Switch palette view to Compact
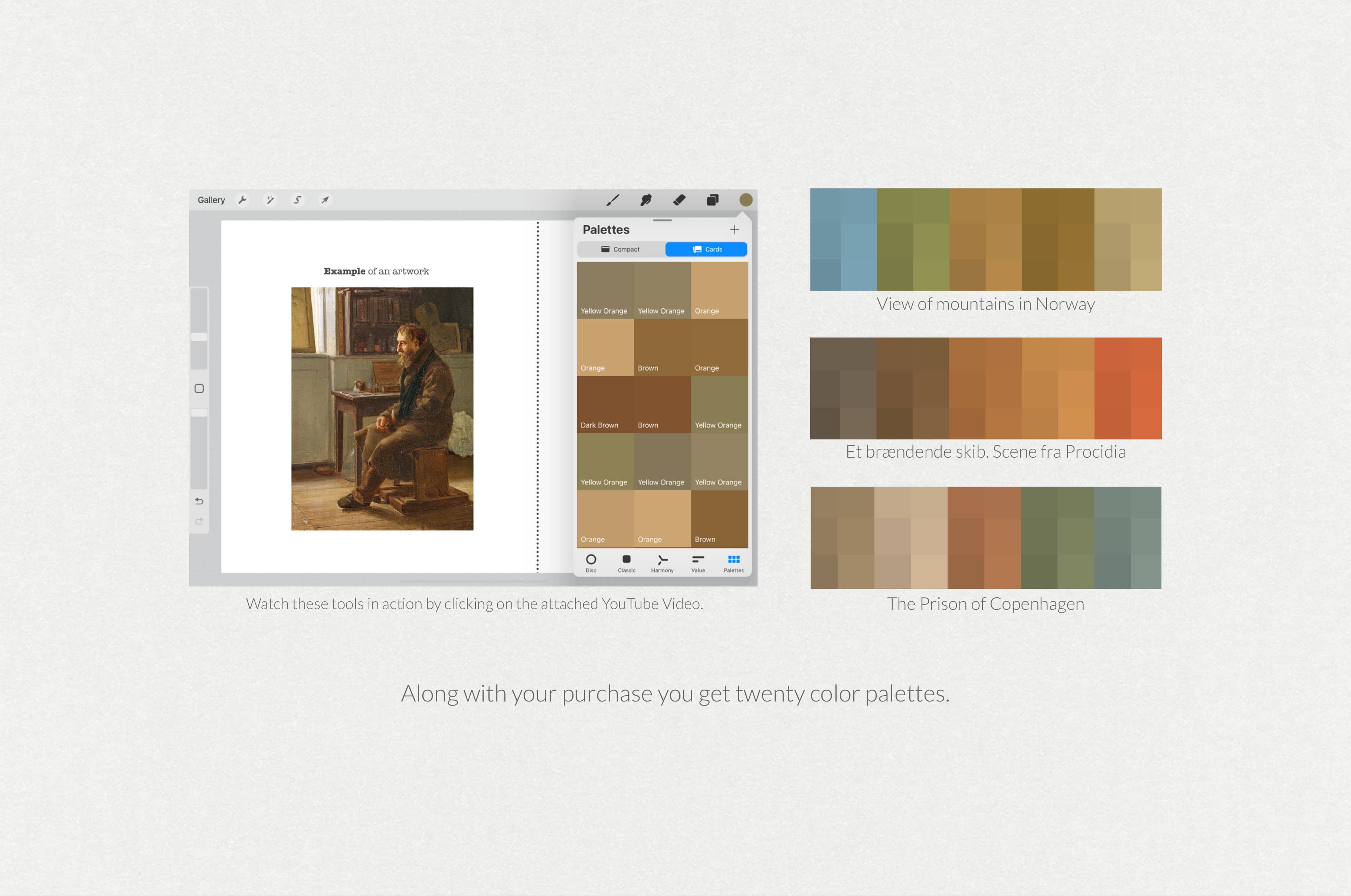1351x896 pixels. coord(620,249)
